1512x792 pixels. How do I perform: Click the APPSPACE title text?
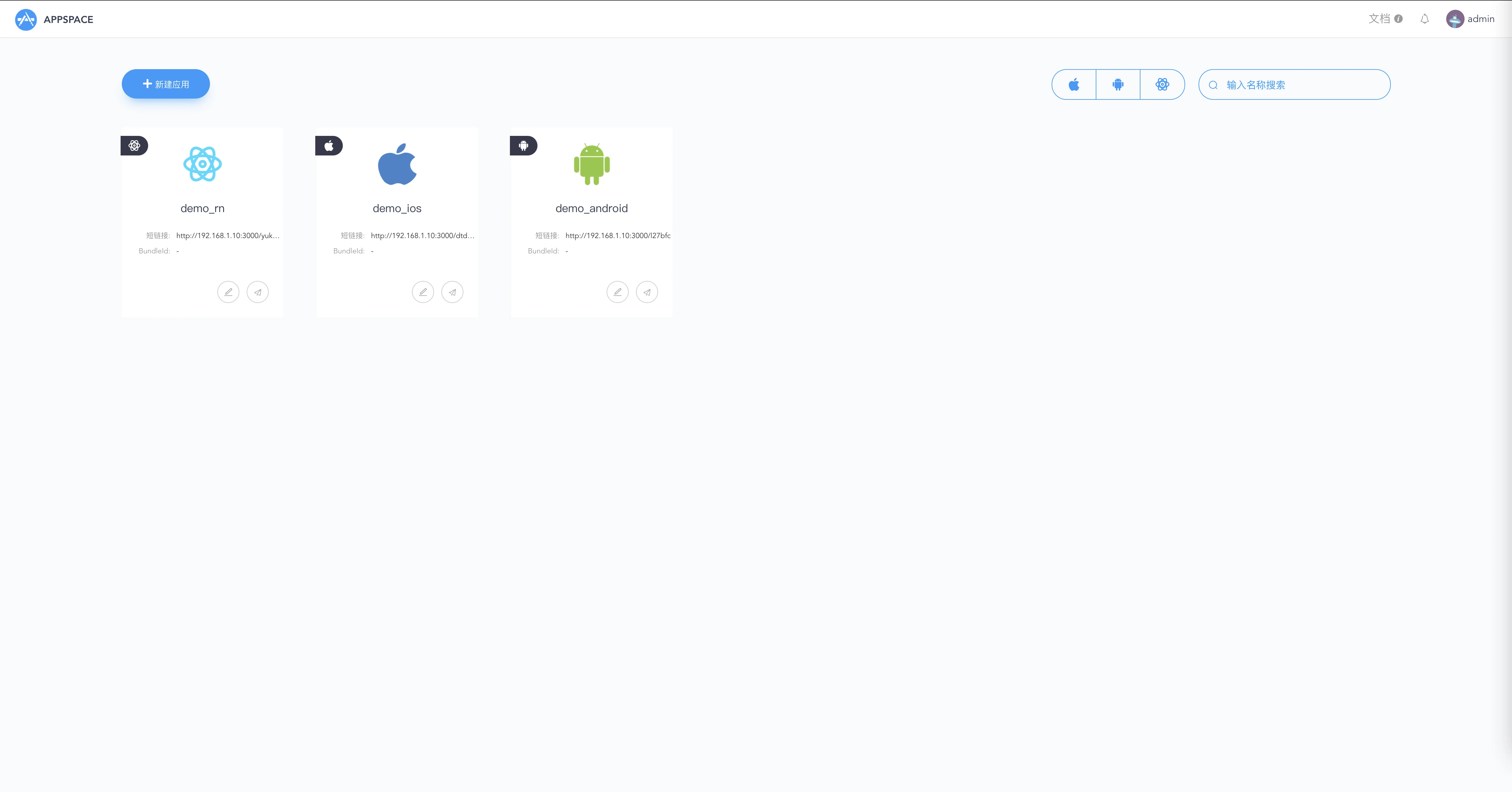click(68, 19)
